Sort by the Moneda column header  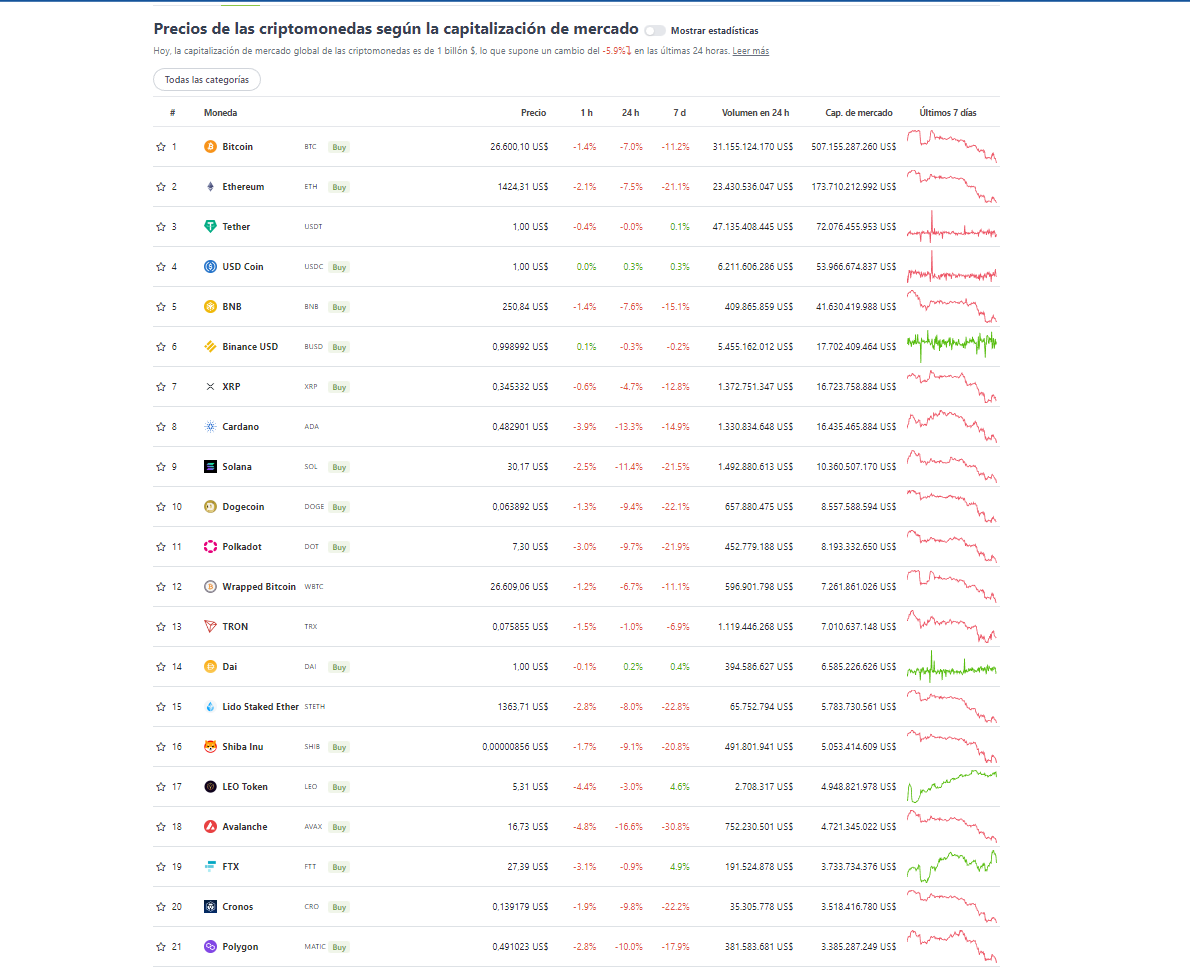[220, 112]
